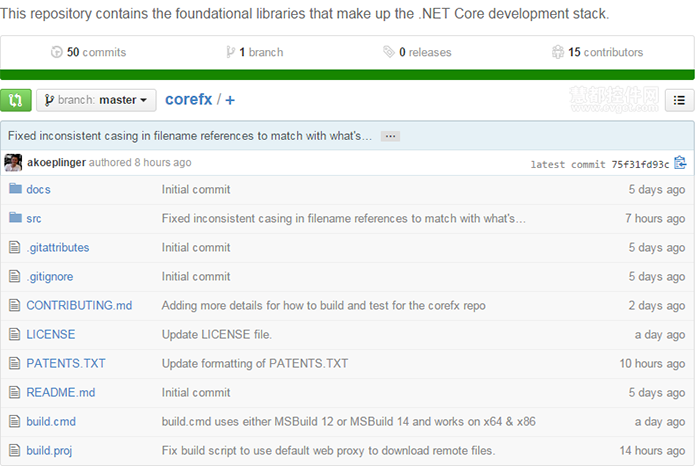Open 'Fix build script to use default web proxy' commit
The image size is (700, 466).
[x=329, y=451]
